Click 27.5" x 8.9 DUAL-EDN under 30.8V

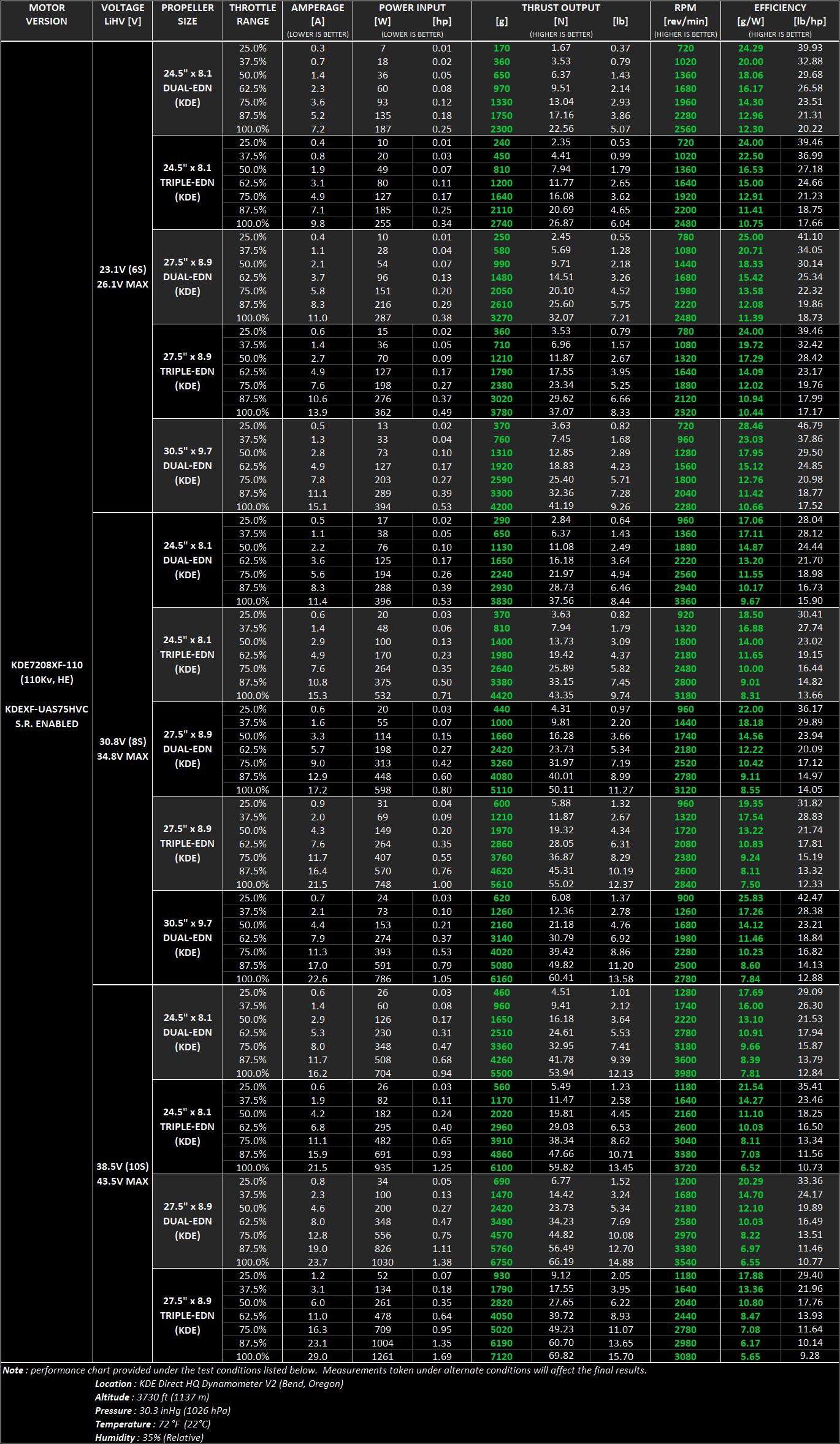click(x=188, y=749)
